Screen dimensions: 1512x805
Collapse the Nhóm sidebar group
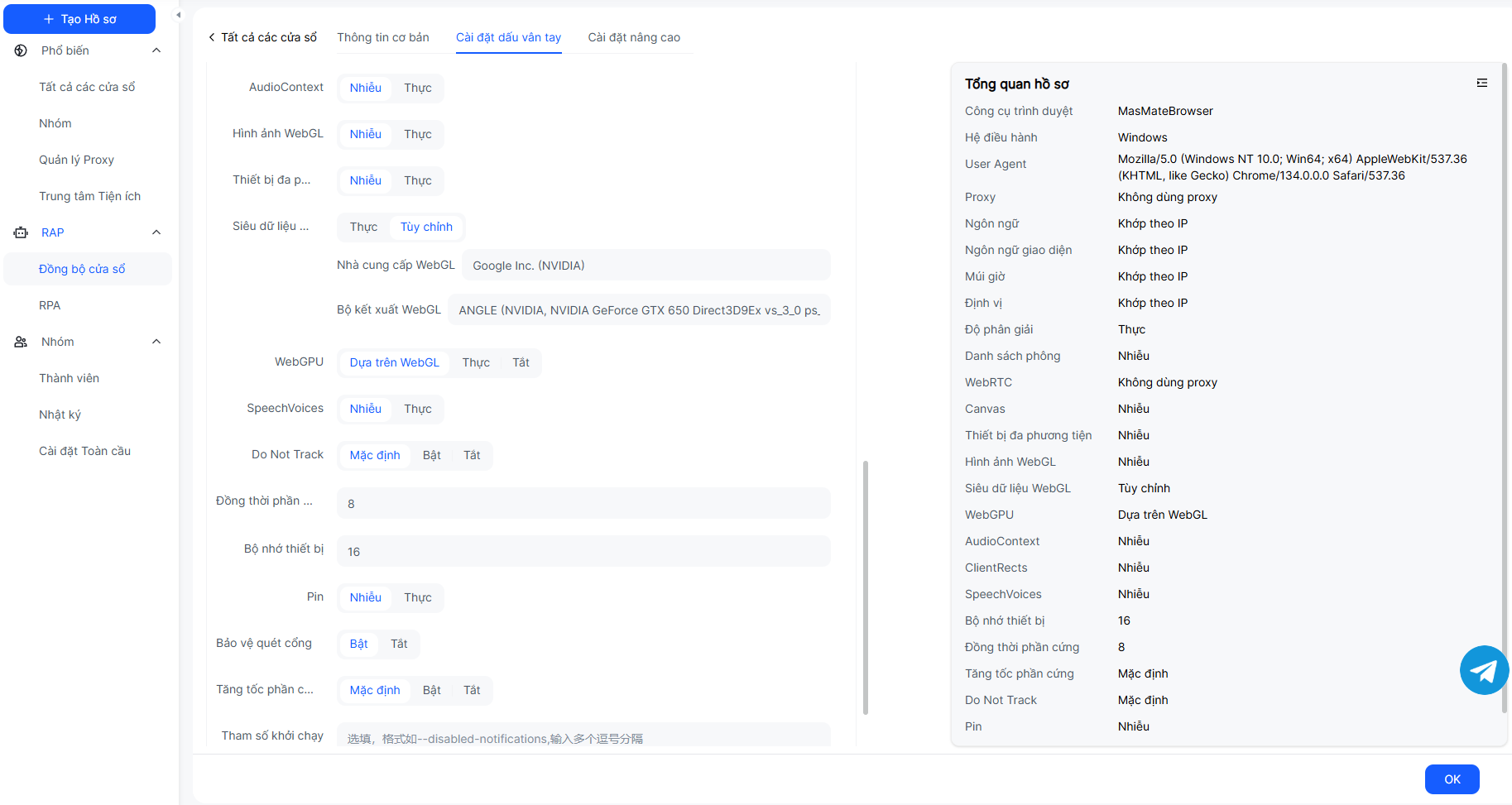click(156, 342)
